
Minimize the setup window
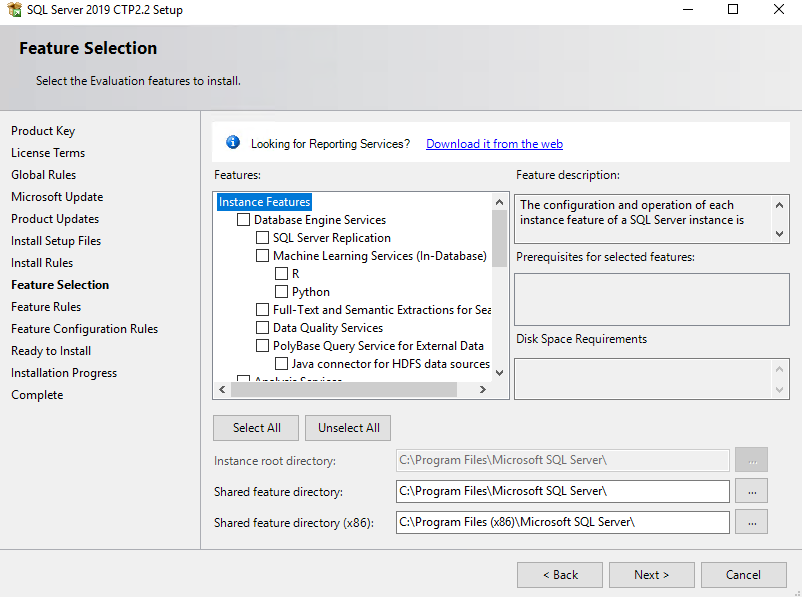click(x=688, y=9)
